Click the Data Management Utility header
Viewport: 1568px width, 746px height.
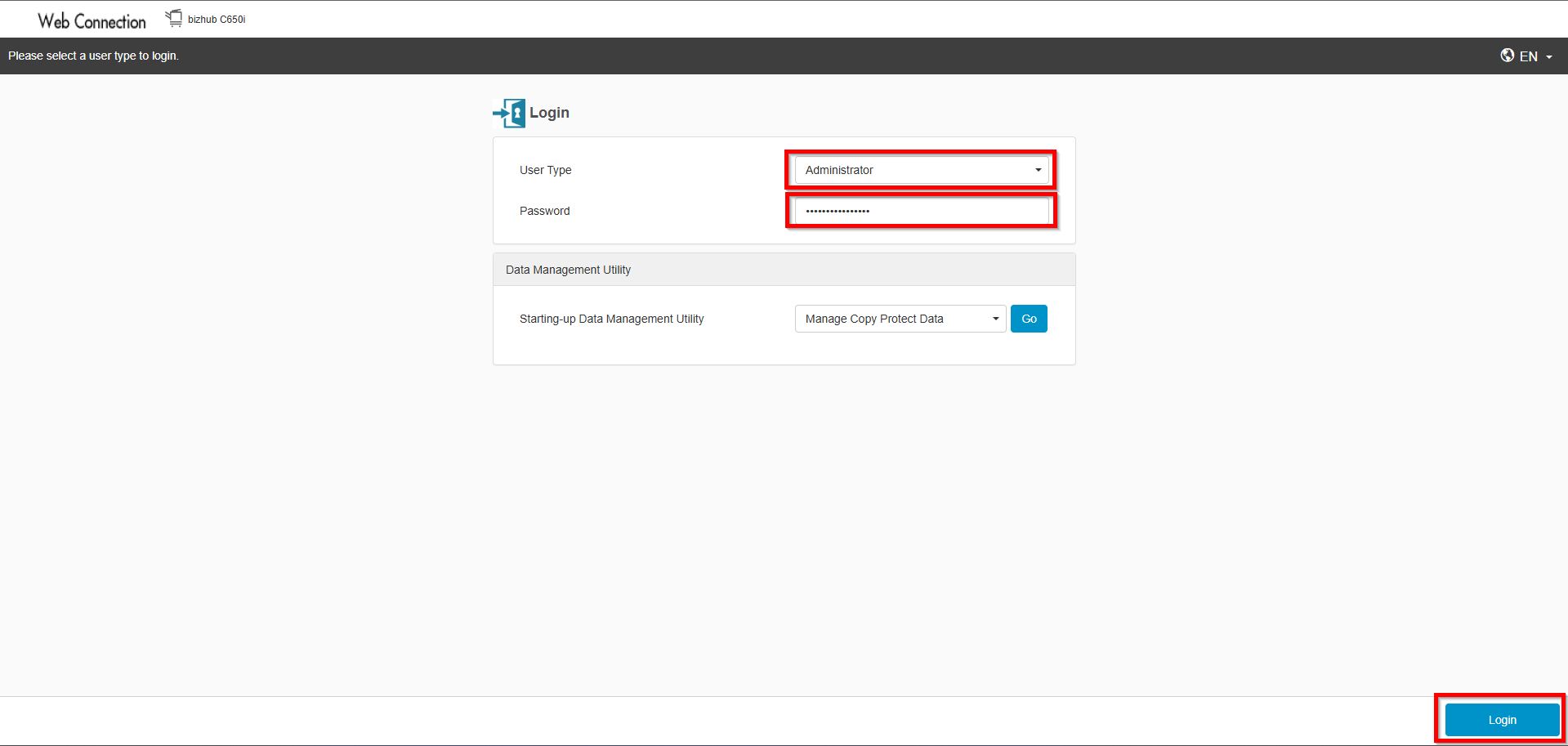click(568, 270)
